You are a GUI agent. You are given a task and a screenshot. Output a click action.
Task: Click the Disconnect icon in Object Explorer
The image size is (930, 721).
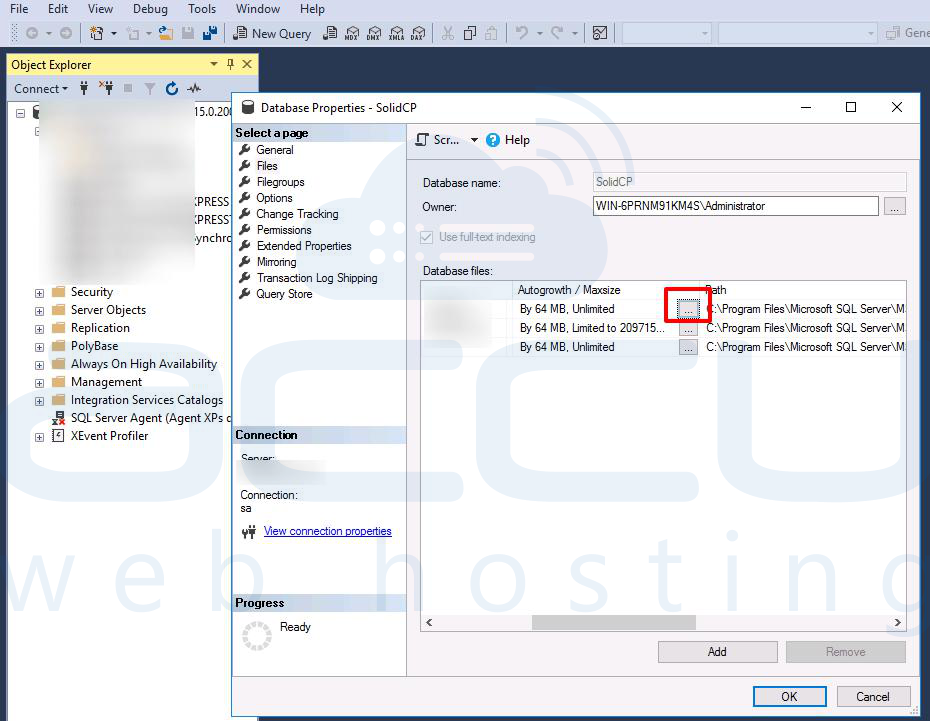click(106, 88)
